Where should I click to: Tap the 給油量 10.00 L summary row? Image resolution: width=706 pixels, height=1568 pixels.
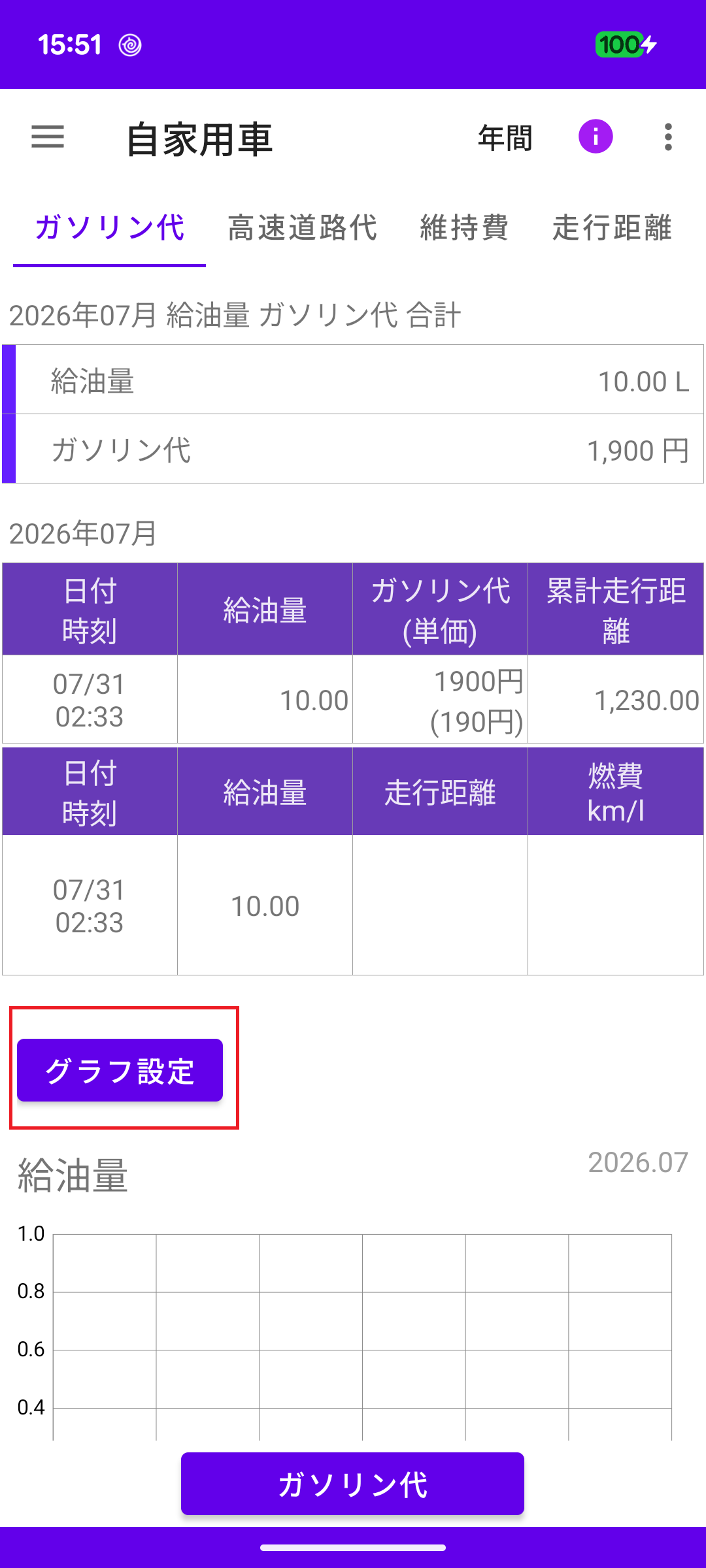353,380
